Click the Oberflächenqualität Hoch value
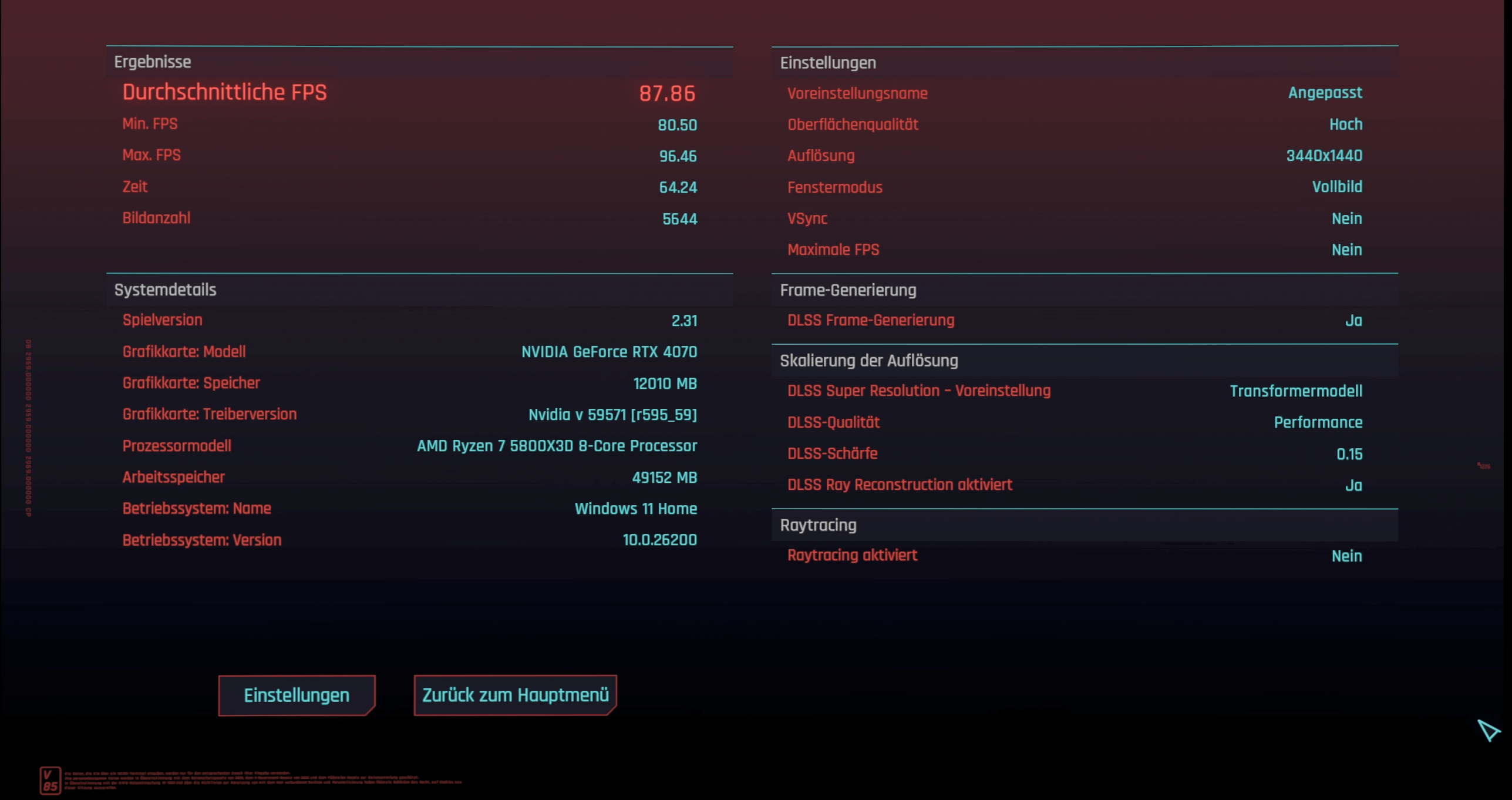1512x800 pixels. click(x=1345, y=125)
